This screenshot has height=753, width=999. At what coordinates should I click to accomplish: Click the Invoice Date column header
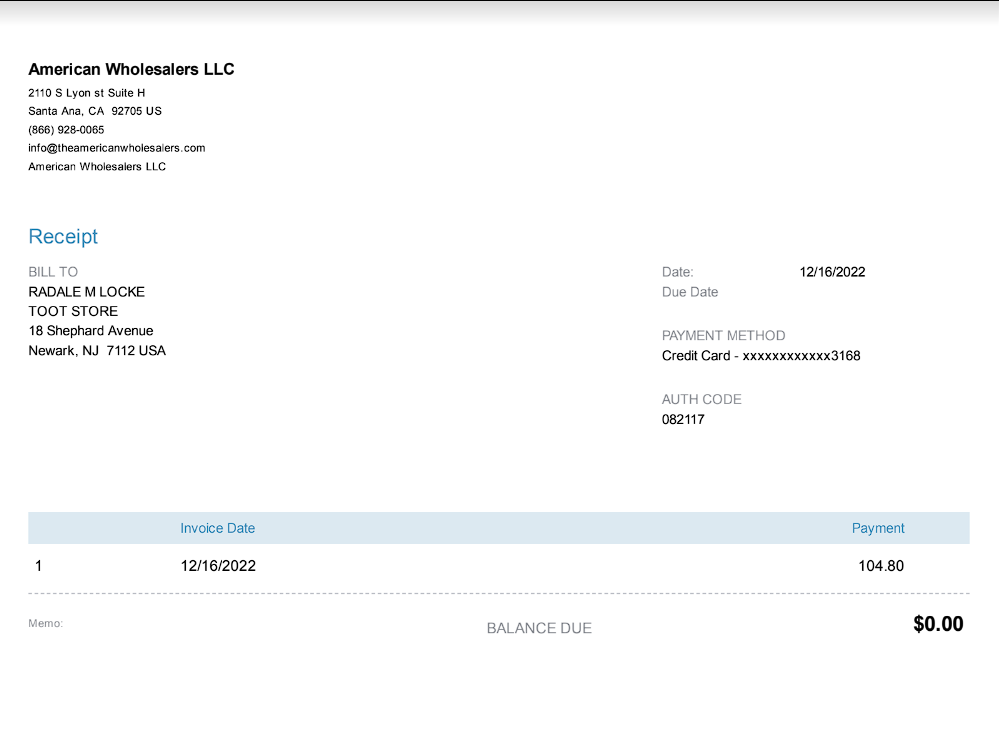pos(217,528)
